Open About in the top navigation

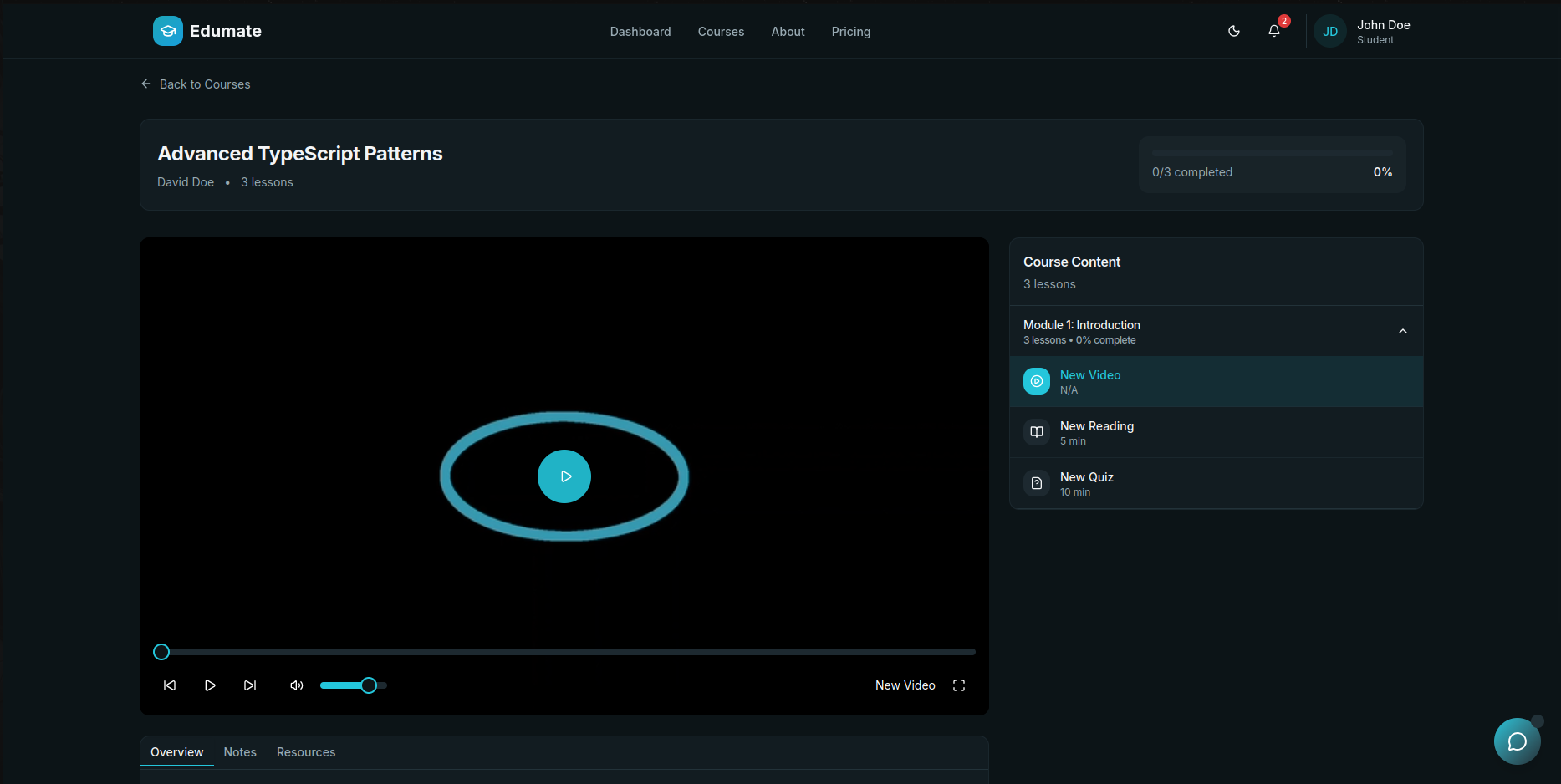[x=788, y=32]
